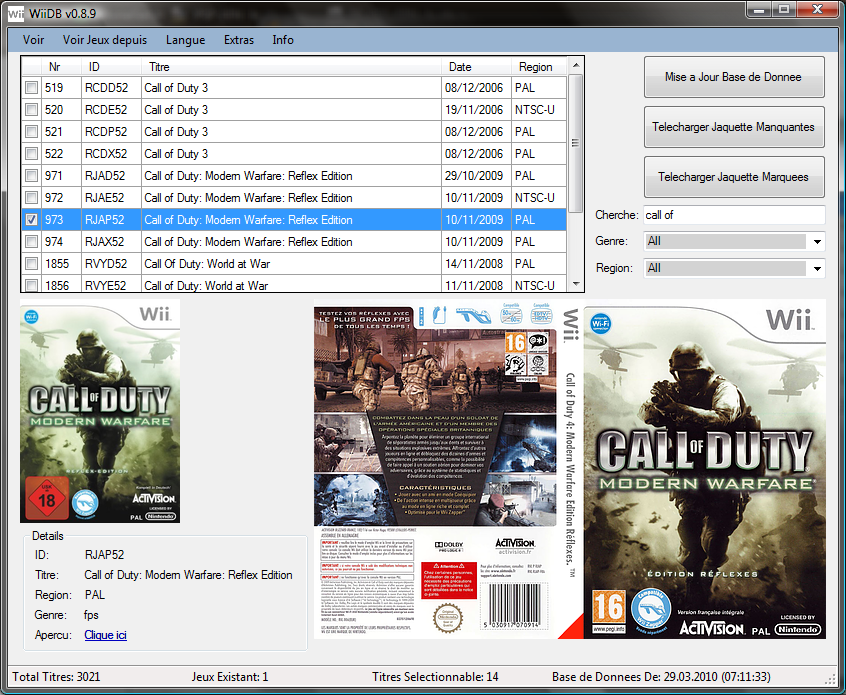
Task: Expand the Region filter dropdown
Action: (x=817, y=268)
